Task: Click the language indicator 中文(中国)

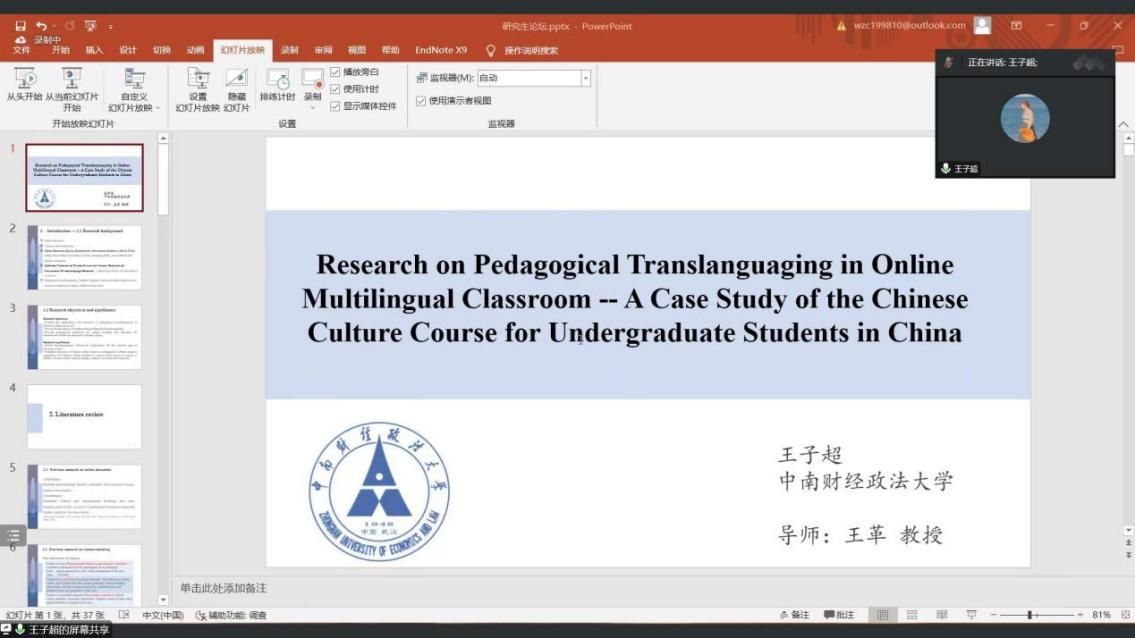Action: [163, 616]
